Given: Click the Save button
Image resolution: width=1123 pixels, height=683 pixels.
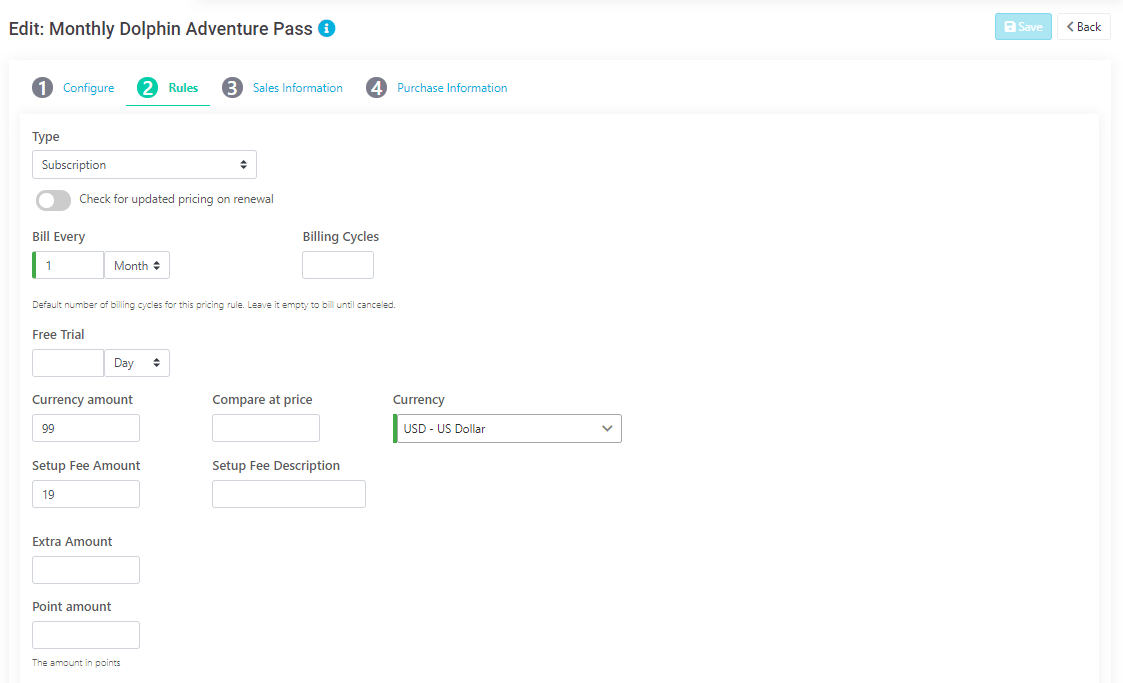Looking at the screenshot, I should click(x=1023, y=27).
